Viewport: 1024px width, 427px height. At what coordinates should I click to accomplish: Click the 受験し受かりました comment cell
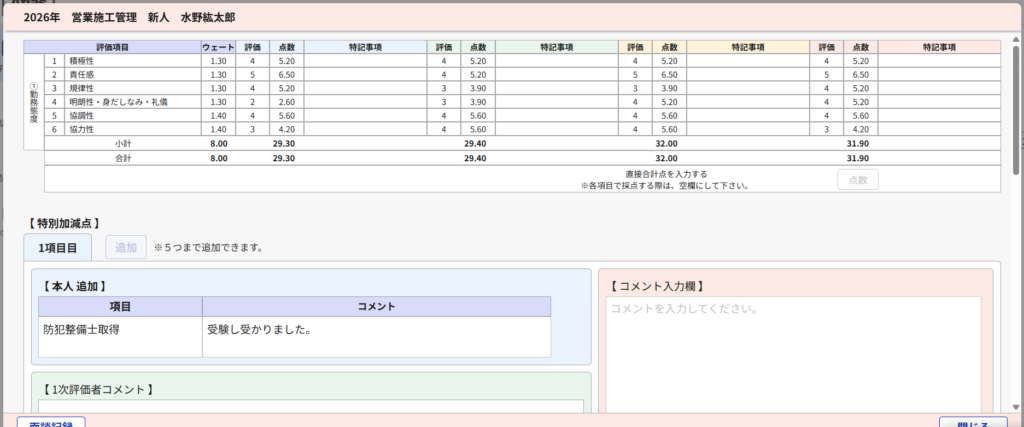[x=376, y=329]
